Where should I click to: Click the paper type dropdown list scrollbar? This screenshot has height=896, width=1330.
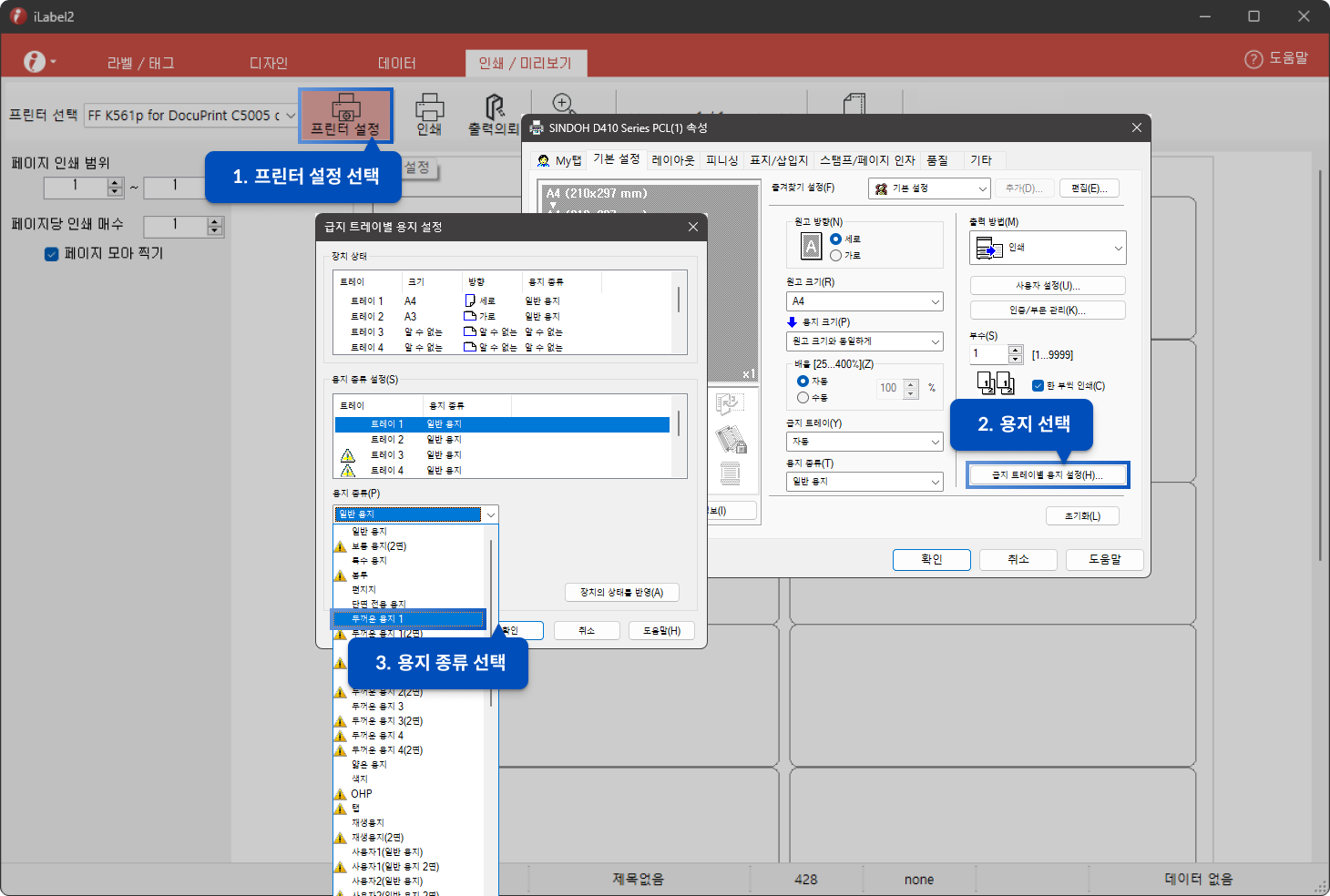pyautogui.click(x=491, y=623)
